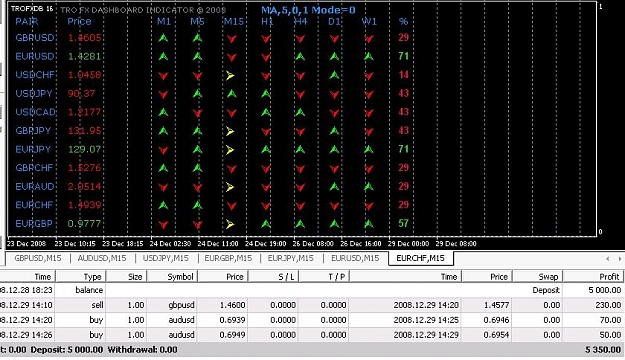This screenshot has height=360, width=625.
Task: Click the EURGBP H1 green up arrow
Action: pos(266,224)
